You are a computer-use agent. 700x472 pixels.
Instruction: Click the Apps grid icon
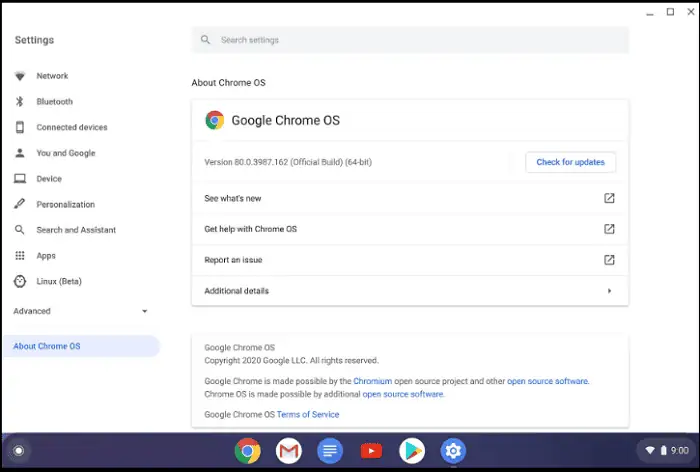tap(20, 255)
